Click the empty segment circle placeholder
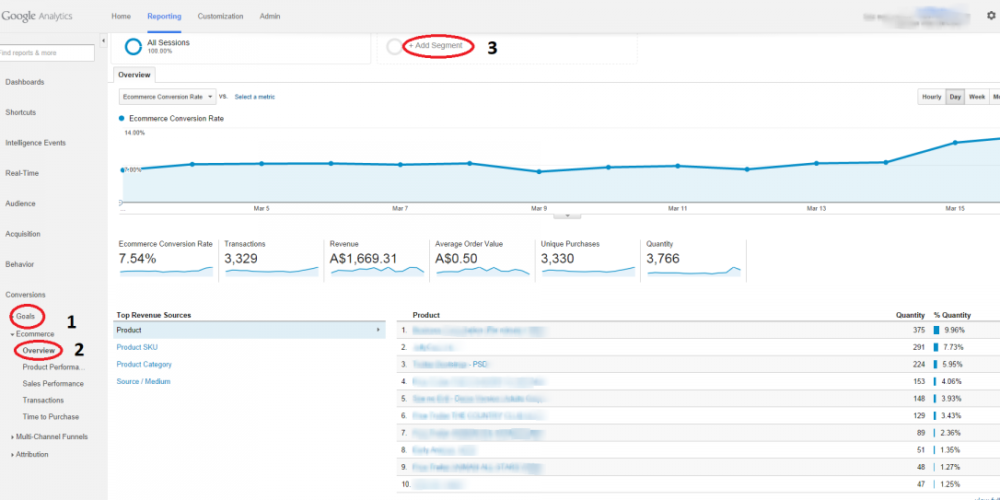This screenshot has height=500, width=1000. [394, 48]
